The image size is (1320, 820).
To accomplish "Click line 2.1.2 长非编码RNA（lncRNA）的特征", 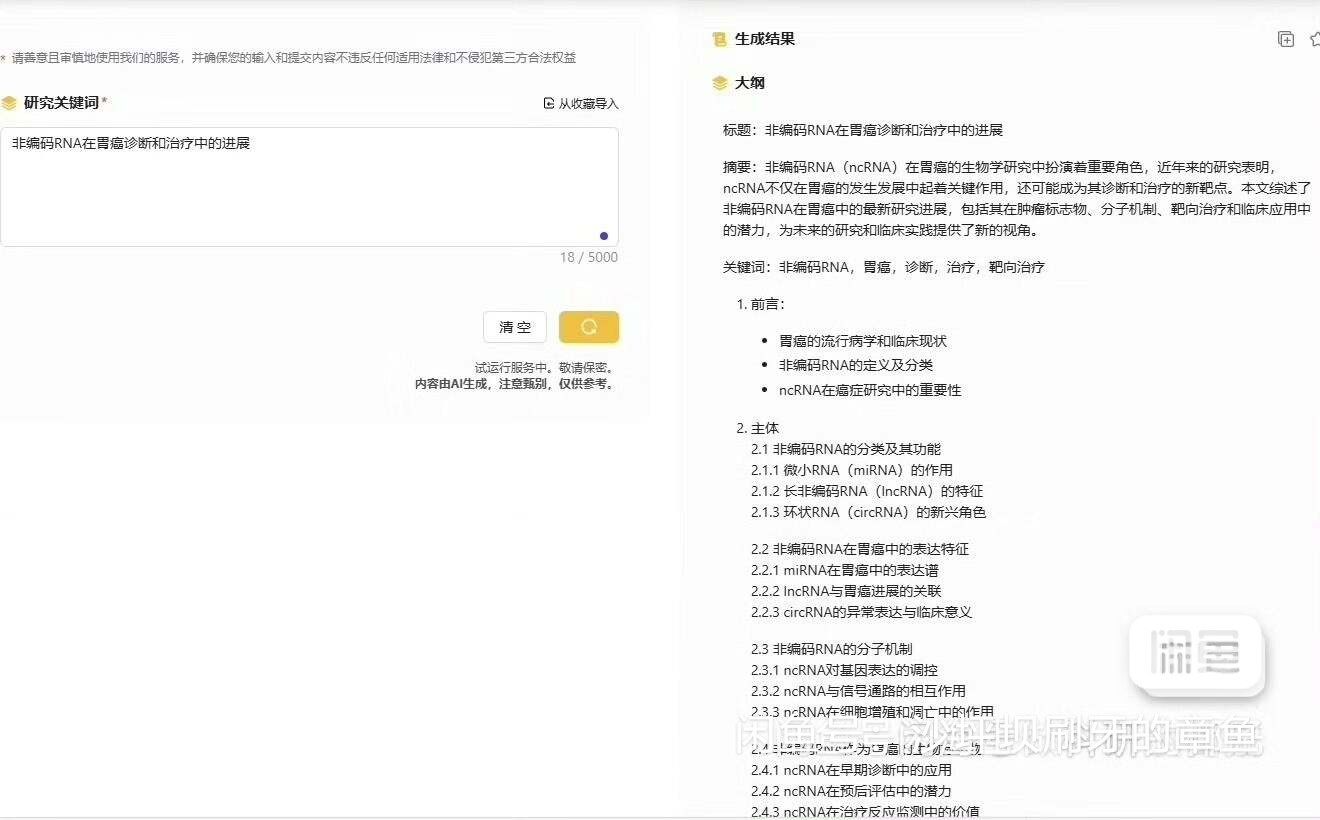I will coord(867,491).
